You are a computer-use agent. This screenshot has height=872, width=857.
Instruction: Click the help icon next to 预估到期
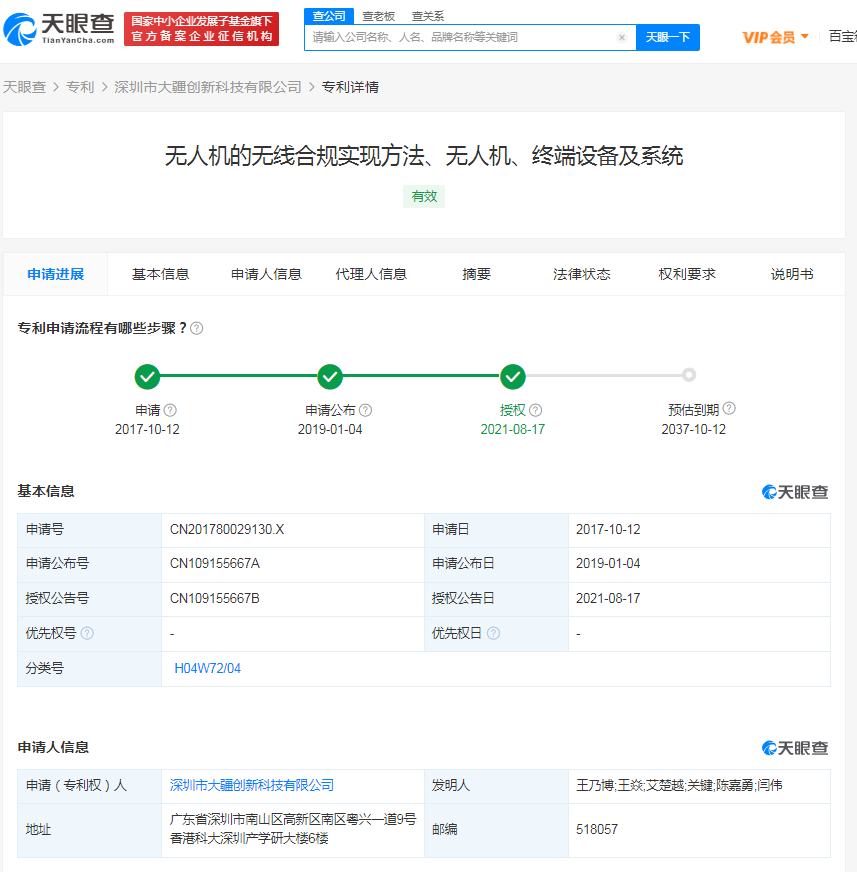[x=728, y=409]
